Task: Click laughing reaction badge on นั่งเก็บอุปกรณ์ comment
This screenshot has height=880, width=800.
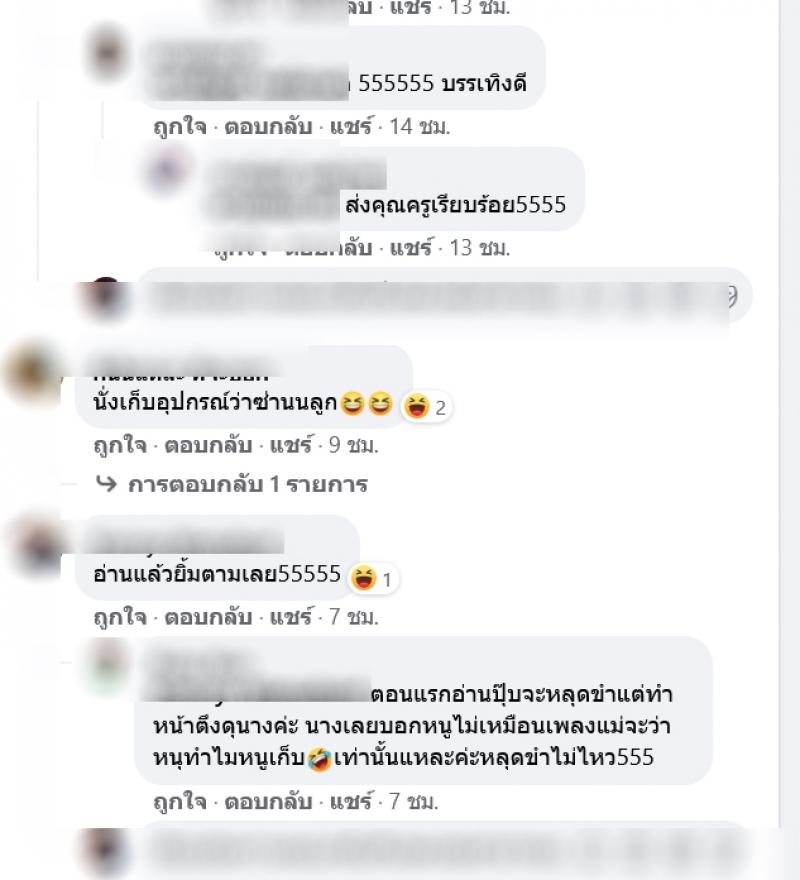Action: coord(426,407)
